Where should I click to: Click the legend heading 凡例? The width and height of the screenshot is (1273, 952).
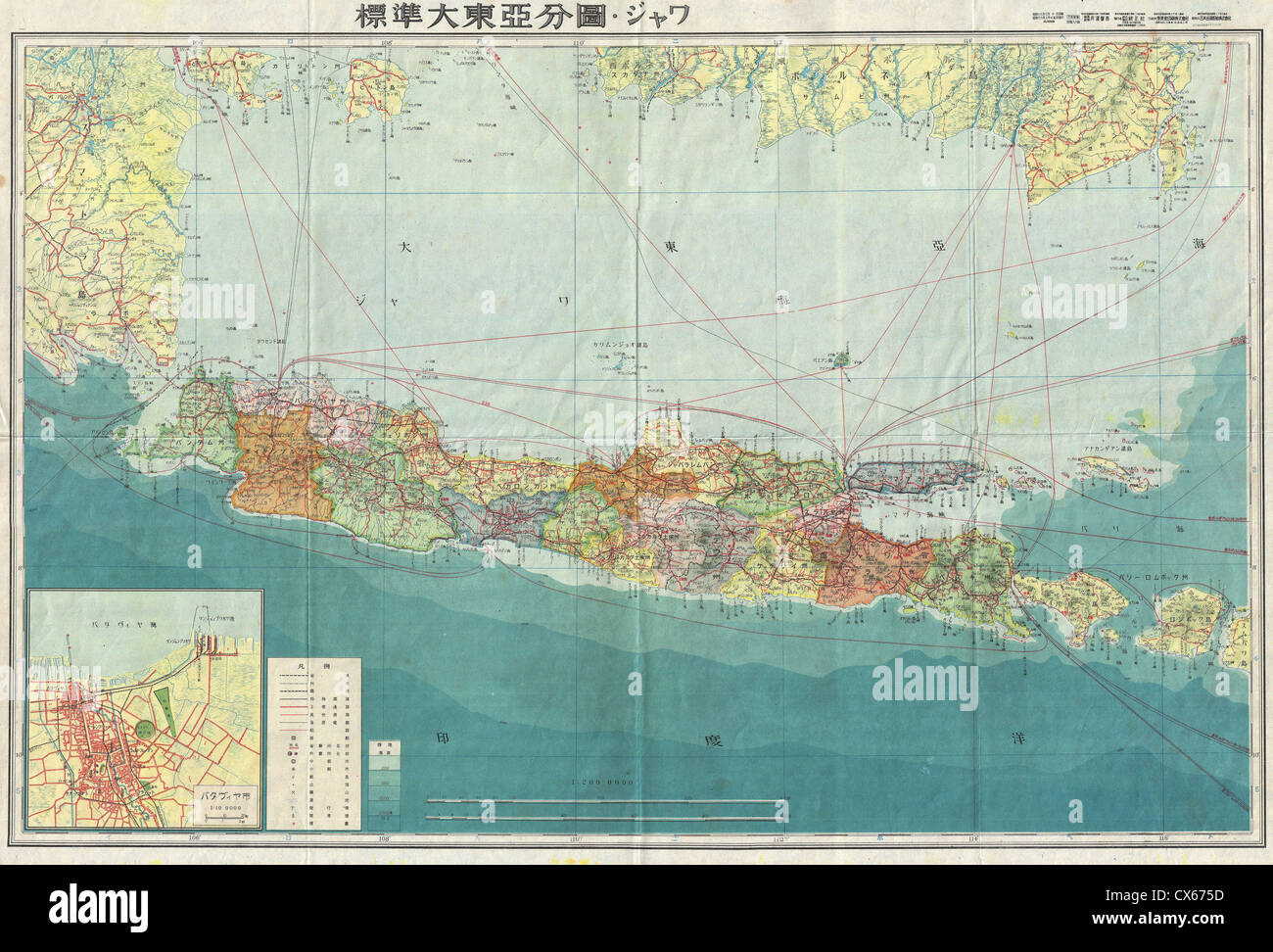coord(313,665)
